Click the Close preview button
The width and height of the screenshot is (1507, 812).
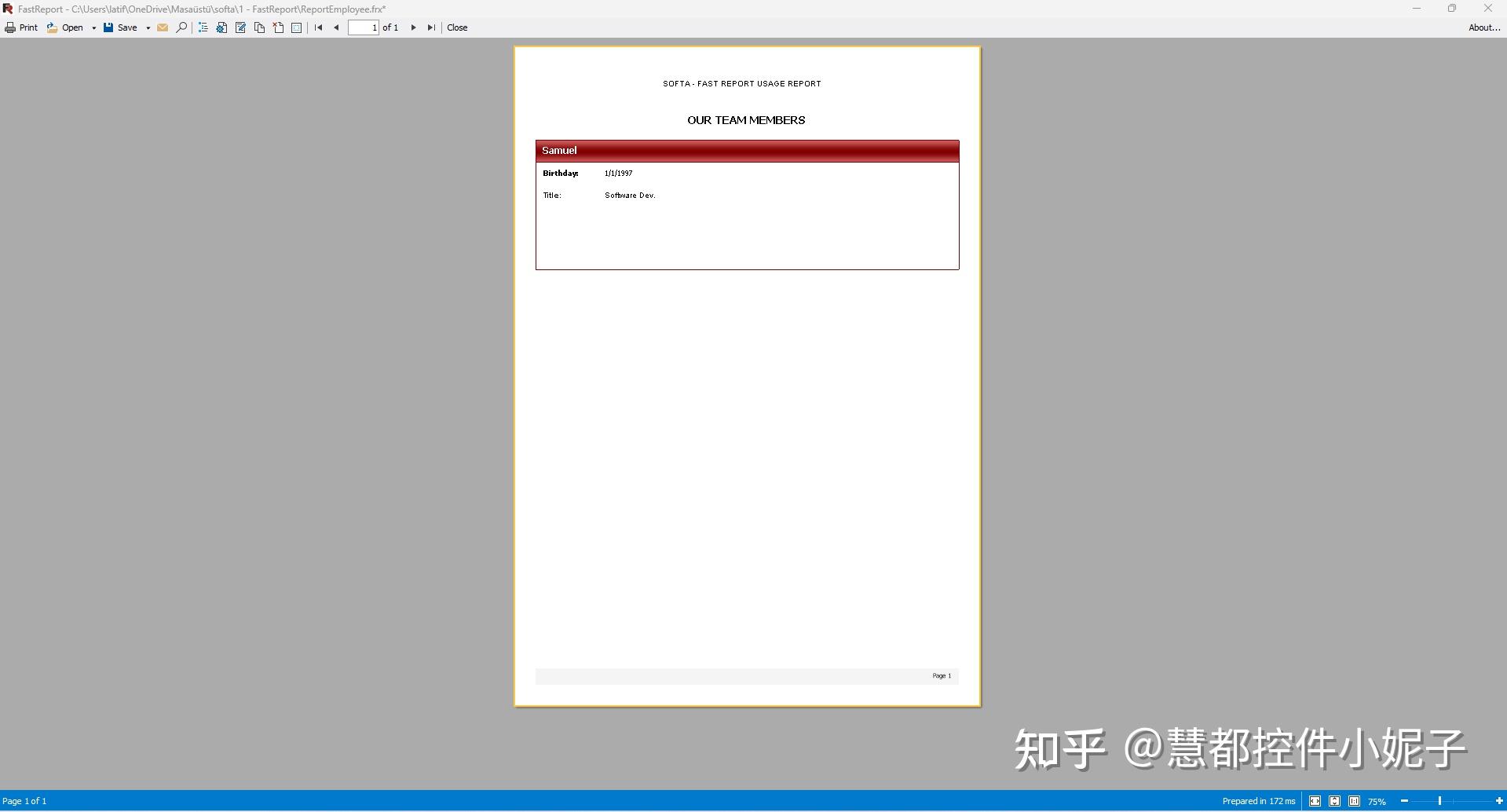pos(457,27)
